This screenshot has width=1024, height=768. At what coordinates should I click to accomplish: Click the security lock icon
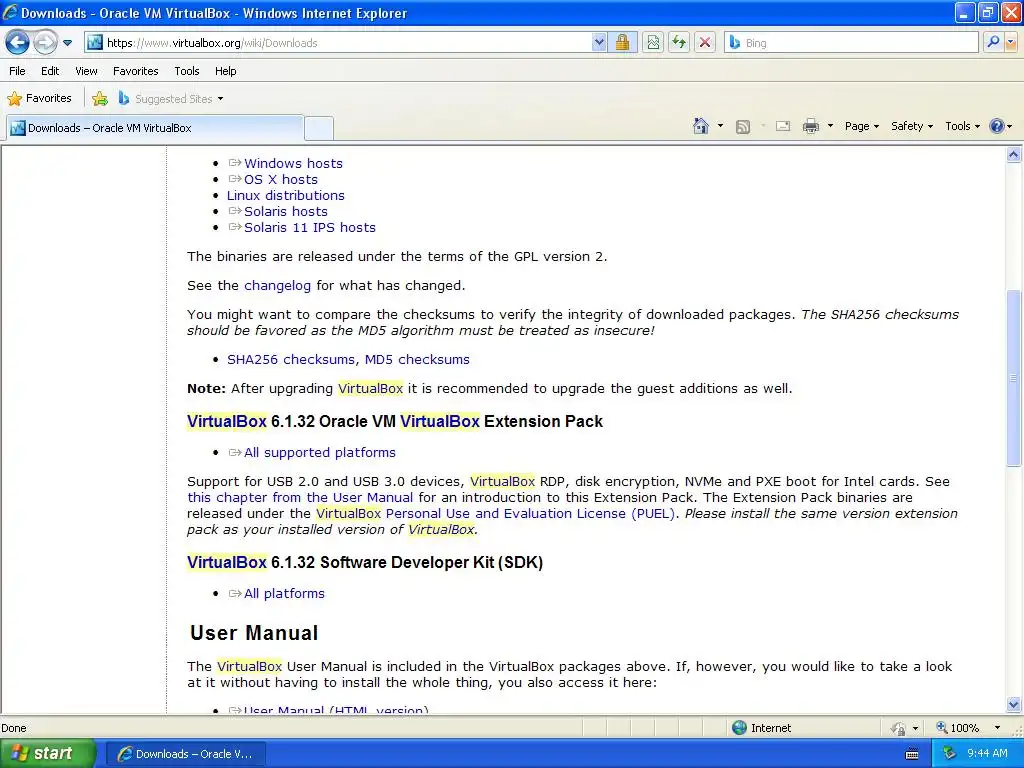pos(622,43)
